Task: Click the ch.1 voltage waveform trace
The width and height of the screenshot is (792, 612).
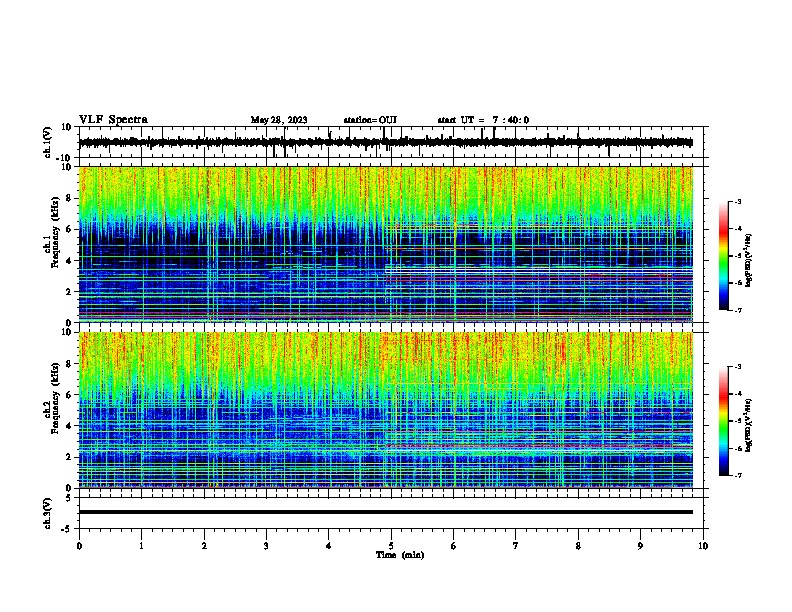Action: 386,142
